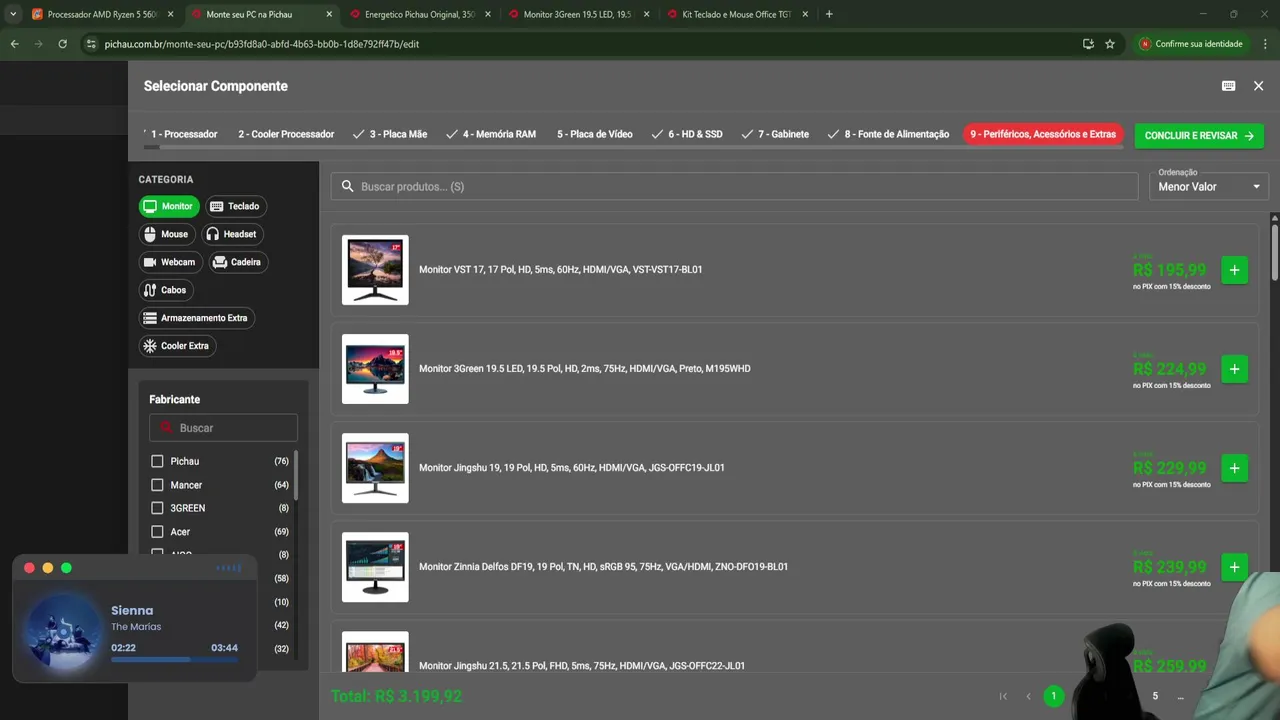Screen dimensions: 1280x720
Task: Open Monitor Zinnia Delfos DF19 thumbnail image
Action: click(x=375, y=567)
